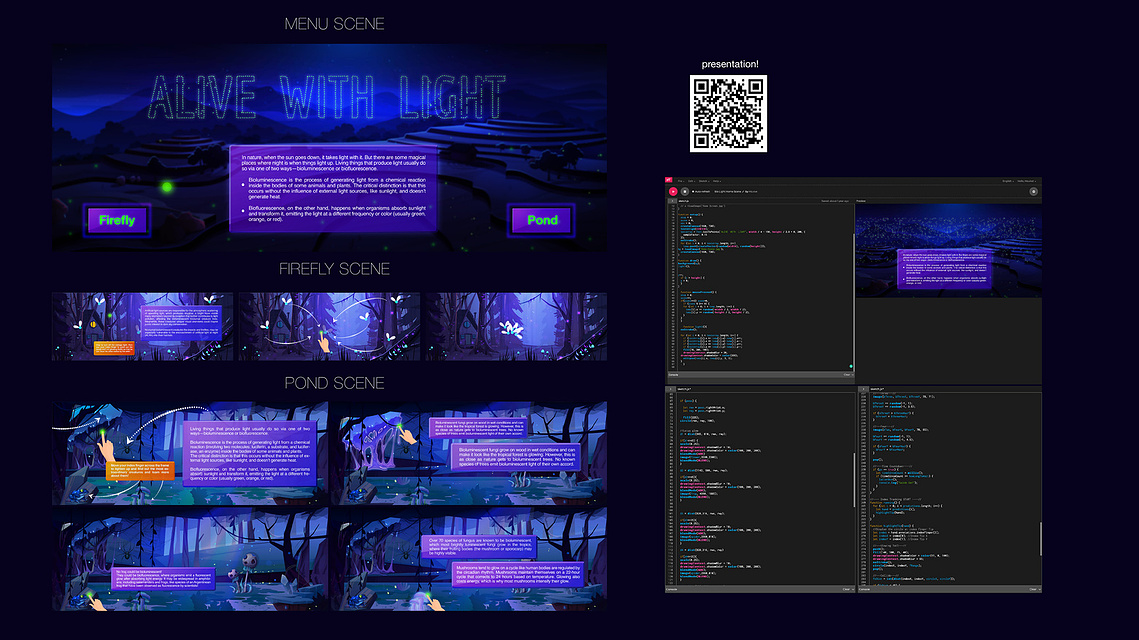Open the first firefly scene thumbnail with text panel
Viewport: 1139px width, 640px height.
[x=142, y=326]
